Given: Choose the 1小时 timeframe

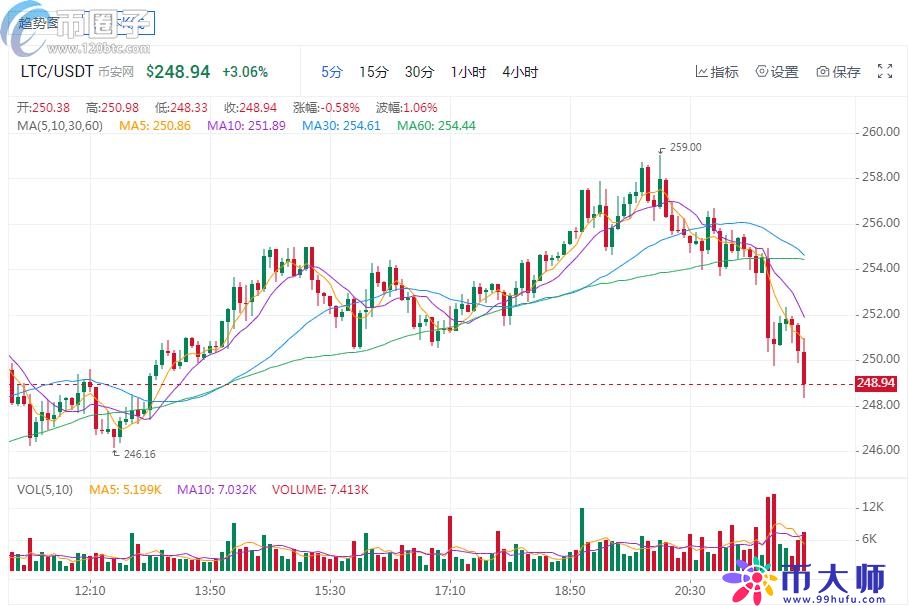Looking at the screenshot, I should 468,72.
